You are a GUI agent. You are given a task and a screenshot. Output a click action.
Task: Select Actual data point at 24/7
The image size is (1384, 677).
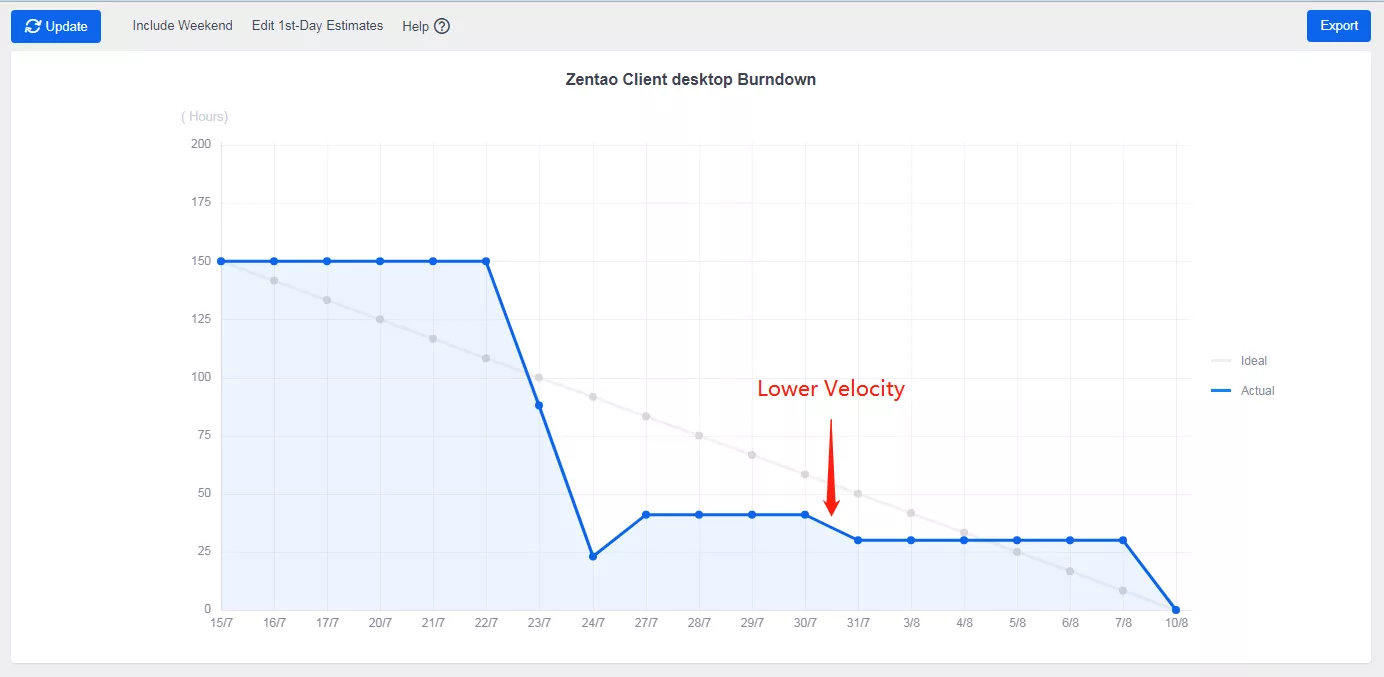pyautogui.click(x=593, y=556)
